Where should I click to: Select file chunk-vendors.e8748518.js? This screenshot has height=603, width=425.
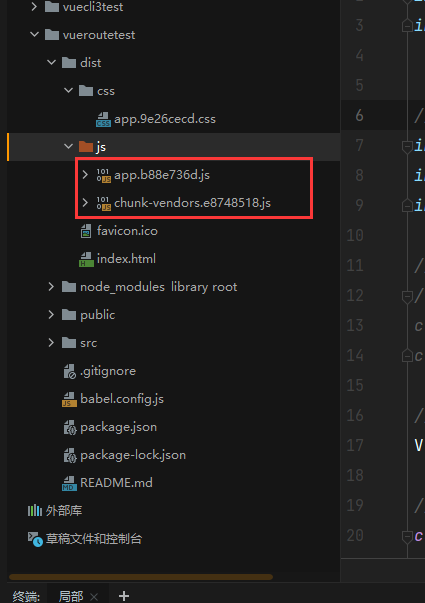(192, 203)
